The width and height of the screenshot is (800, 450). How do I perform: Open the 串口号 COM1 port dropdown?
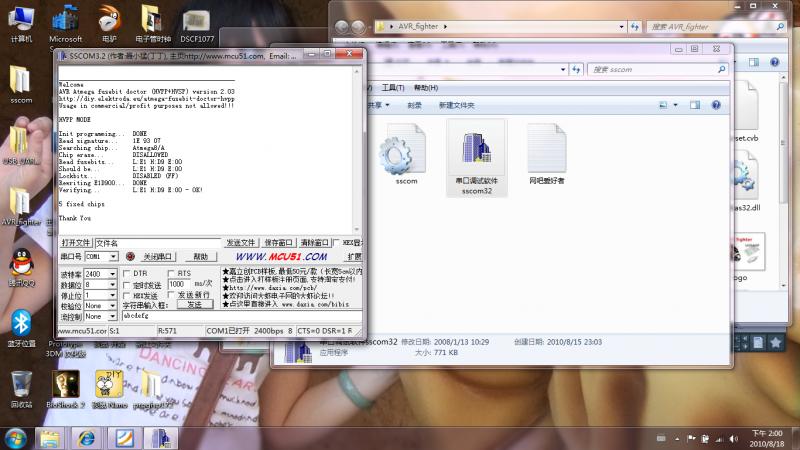pos(113,257)
